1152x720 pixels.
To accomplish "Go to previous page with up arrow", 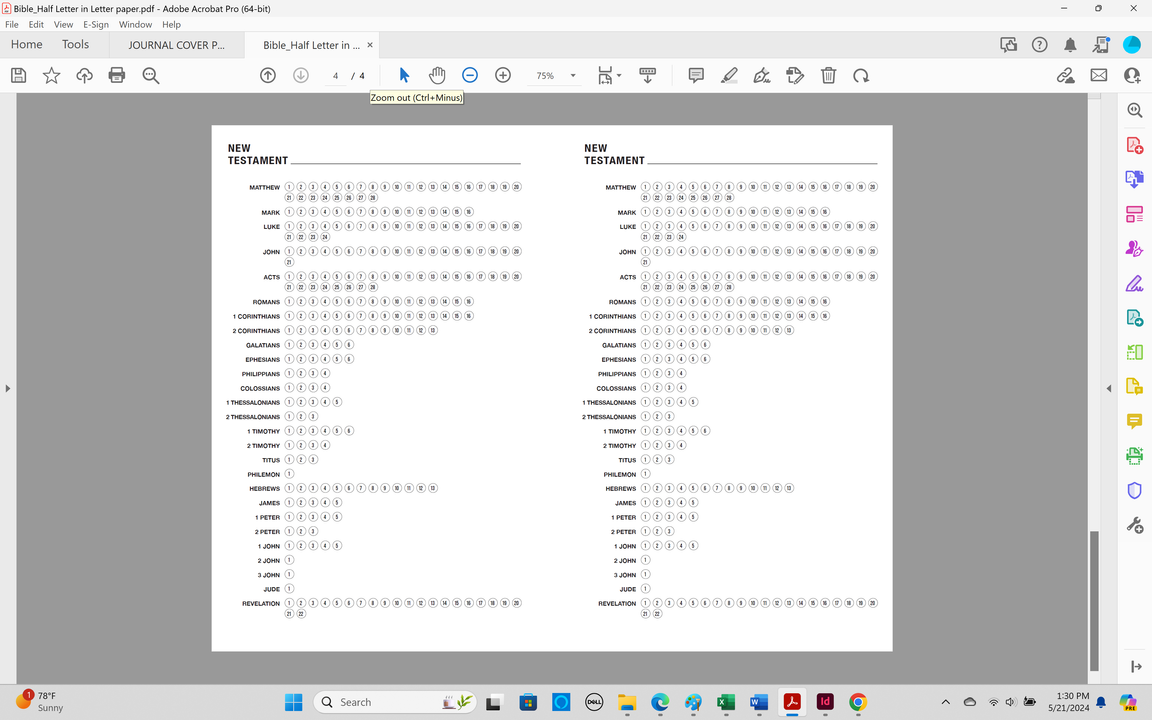I will click(268, 75).
